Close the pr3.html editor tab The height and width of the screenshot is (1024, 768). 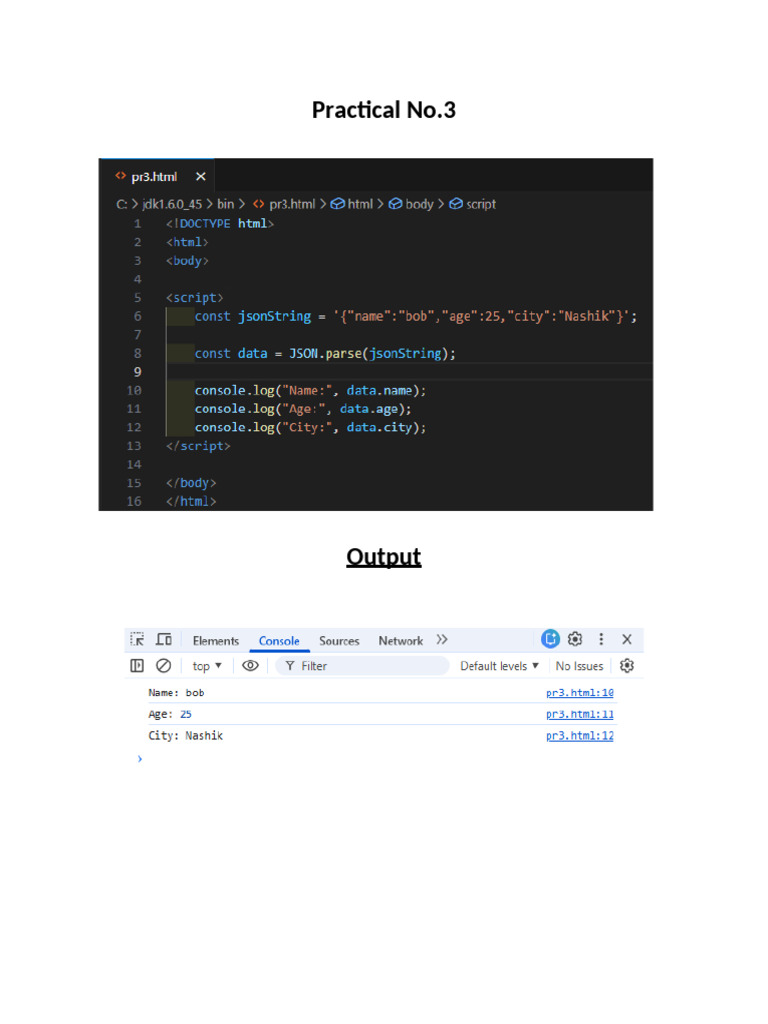click(200, 176)
